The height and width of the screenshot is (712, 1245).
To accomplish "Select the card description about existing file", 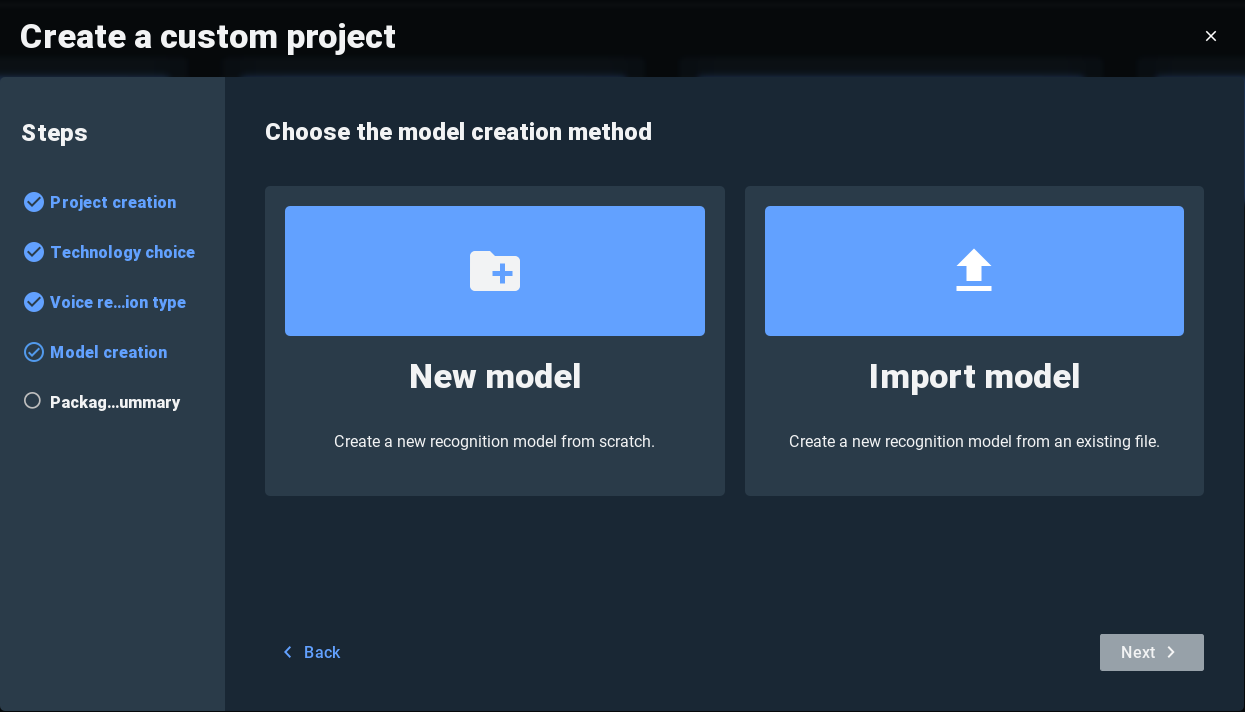I will [x=974, y=441].
